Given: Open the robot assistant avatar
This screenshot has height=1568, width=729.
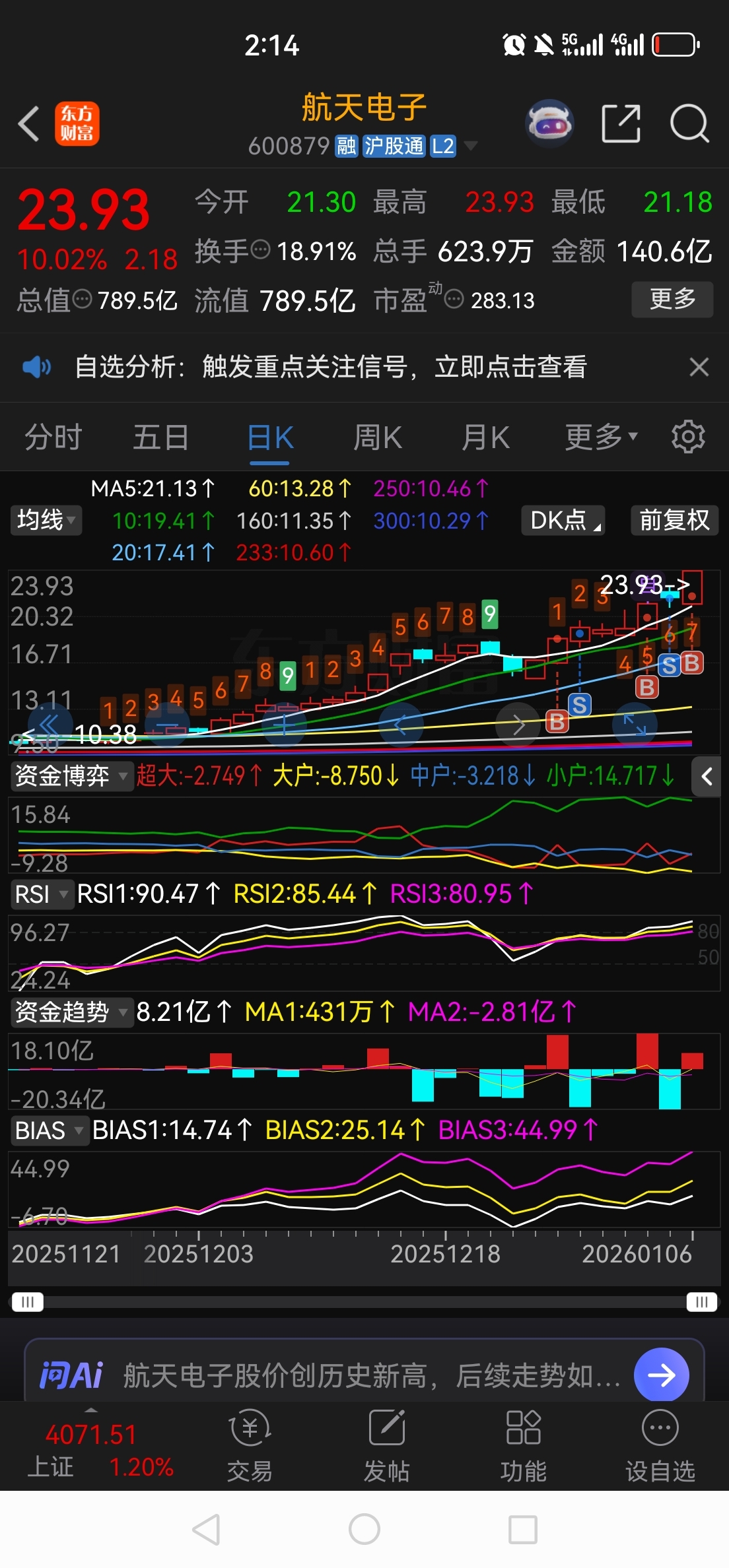Looking at the screenshot, I should point(549,123).
